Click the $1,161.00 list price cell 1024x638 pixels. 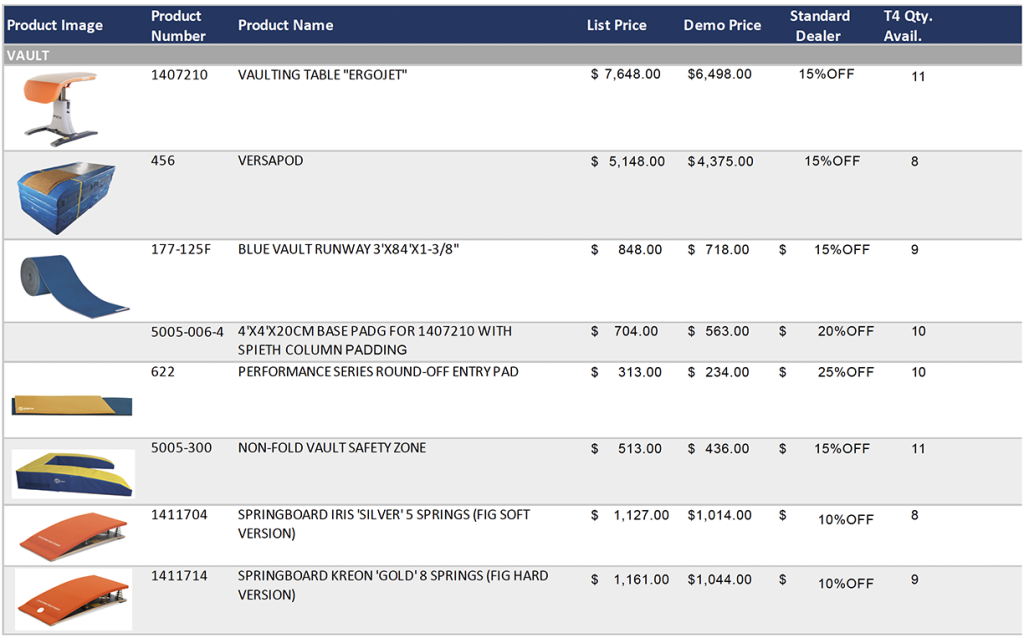click(x=630, y=580)
